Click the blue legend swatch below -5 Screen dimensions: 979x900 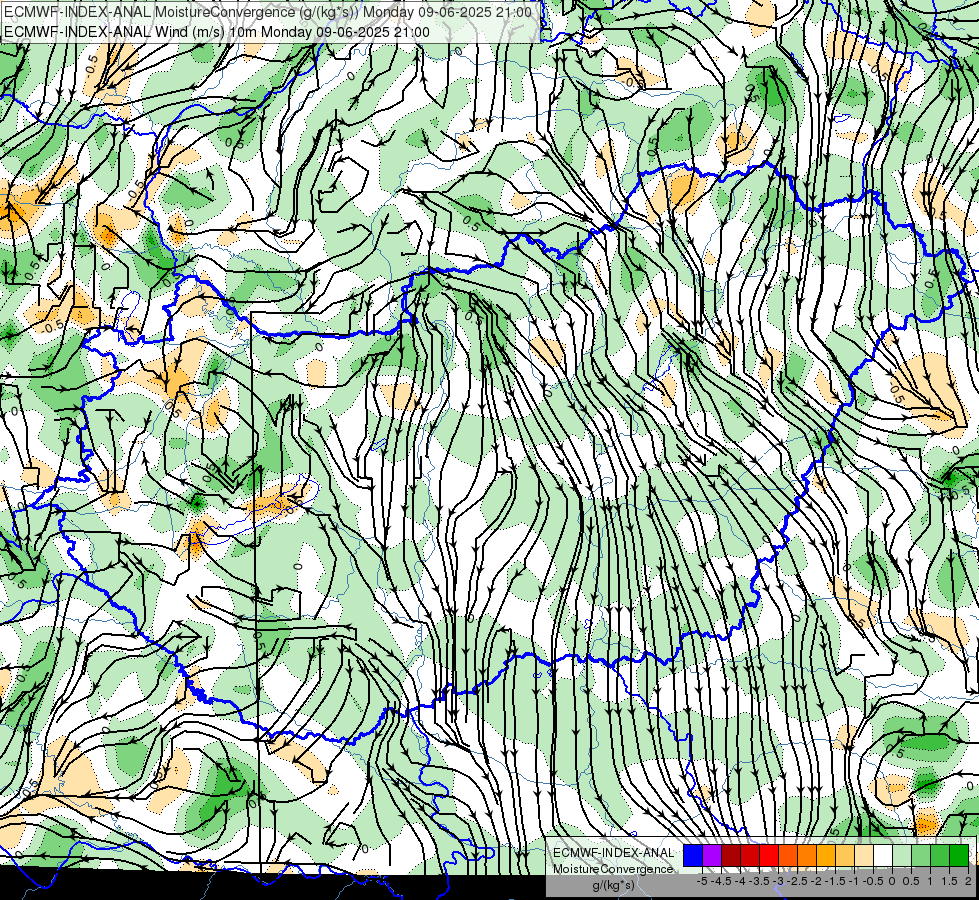[x=693, y=856]
